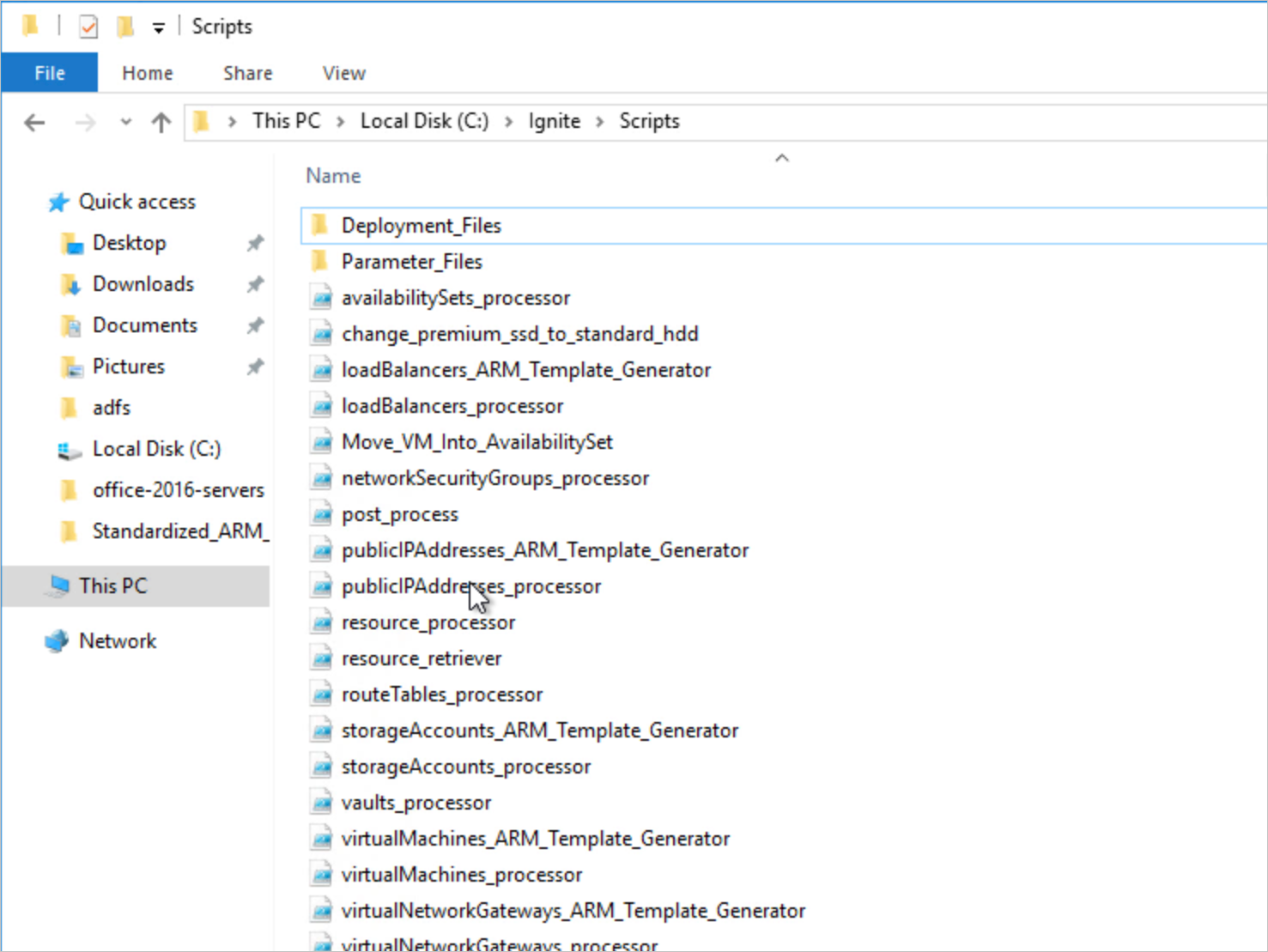
Task: Open the Recent Locations dropdown next to navigation arrows
Action: [125, 122]
